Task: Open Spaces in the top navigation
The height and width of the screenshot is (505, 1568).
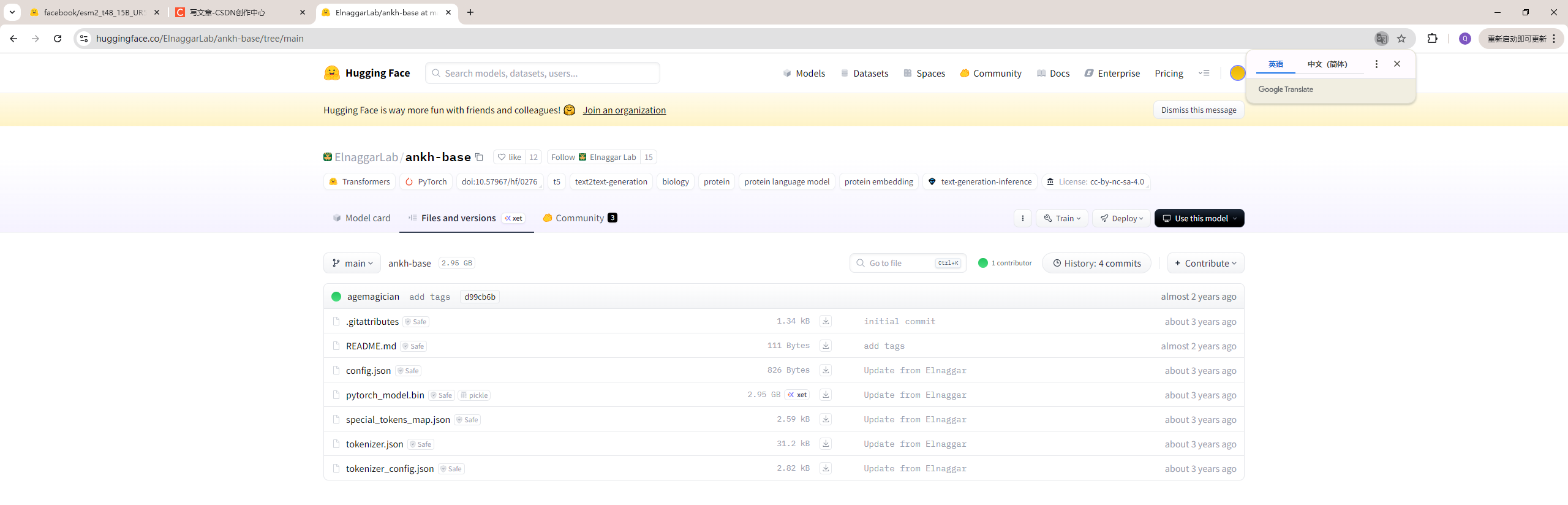Action: 924,73
